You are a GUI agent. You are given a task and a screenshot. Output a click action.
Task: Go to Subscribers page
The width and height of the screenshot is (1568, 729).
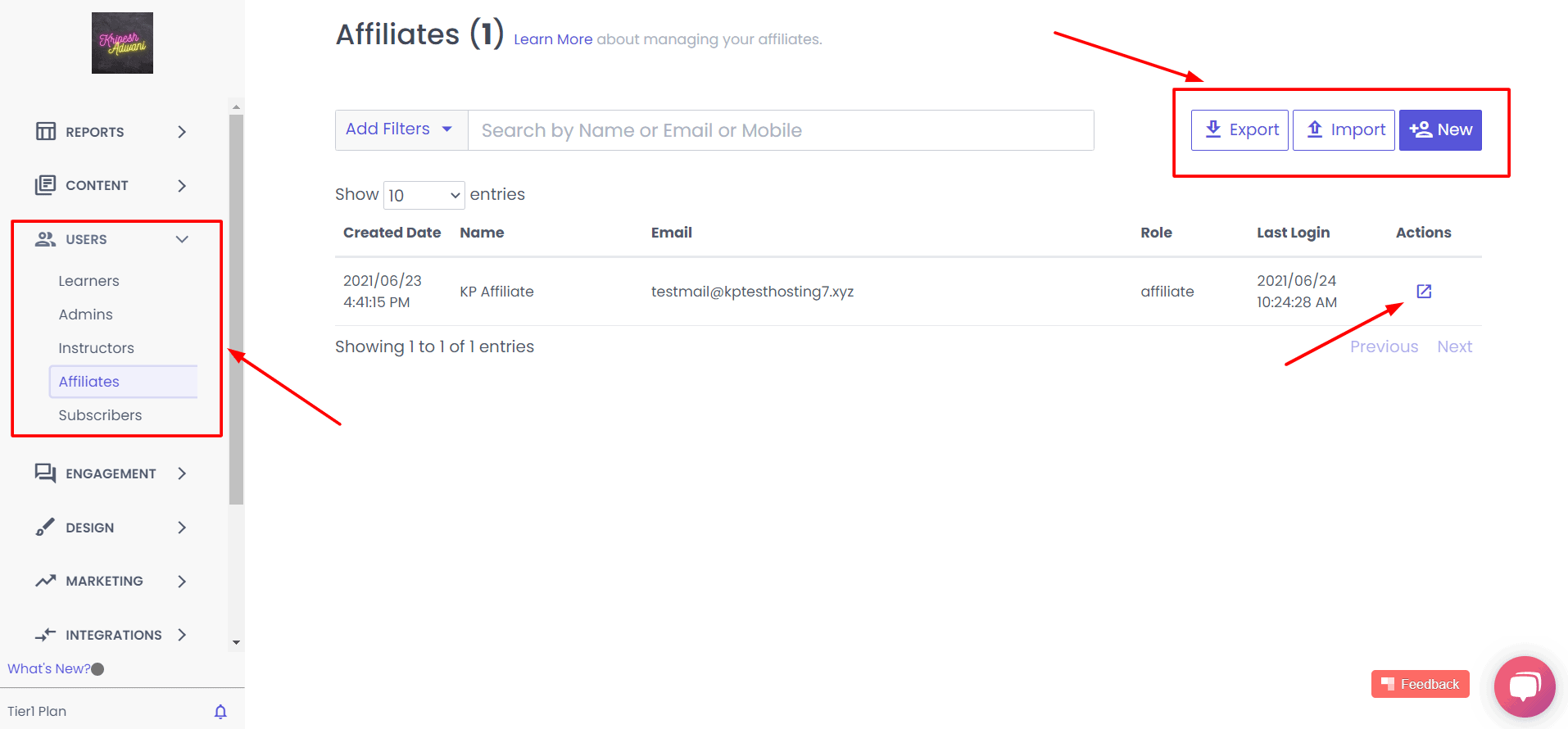point(100,415)
